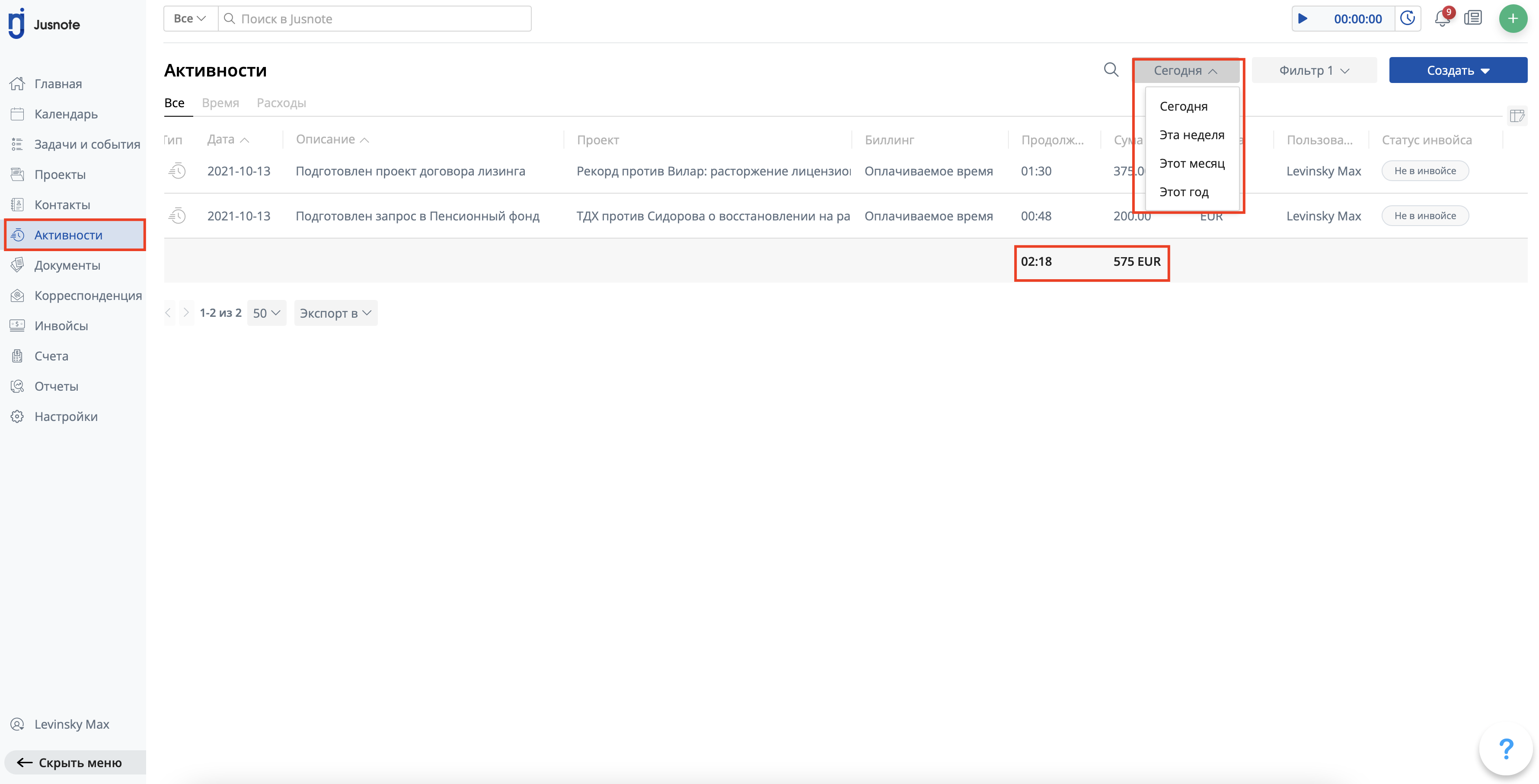This screenshot has width=1539, height=784.
Task: Go to Задачи и события
Action: tap(86, 144)
